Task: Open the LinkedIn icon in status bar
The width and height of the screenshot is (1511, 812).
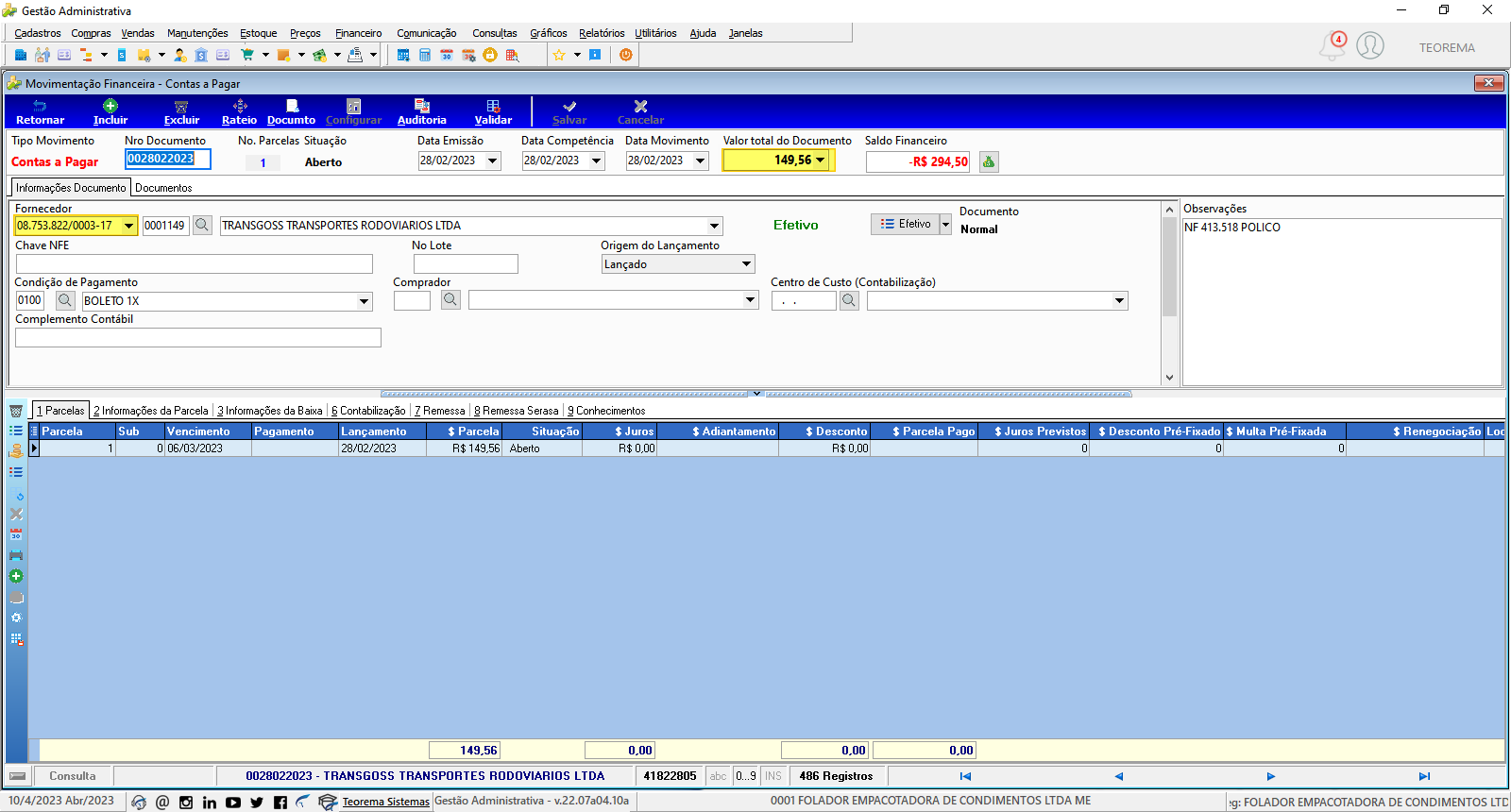Action: point(210,803)
